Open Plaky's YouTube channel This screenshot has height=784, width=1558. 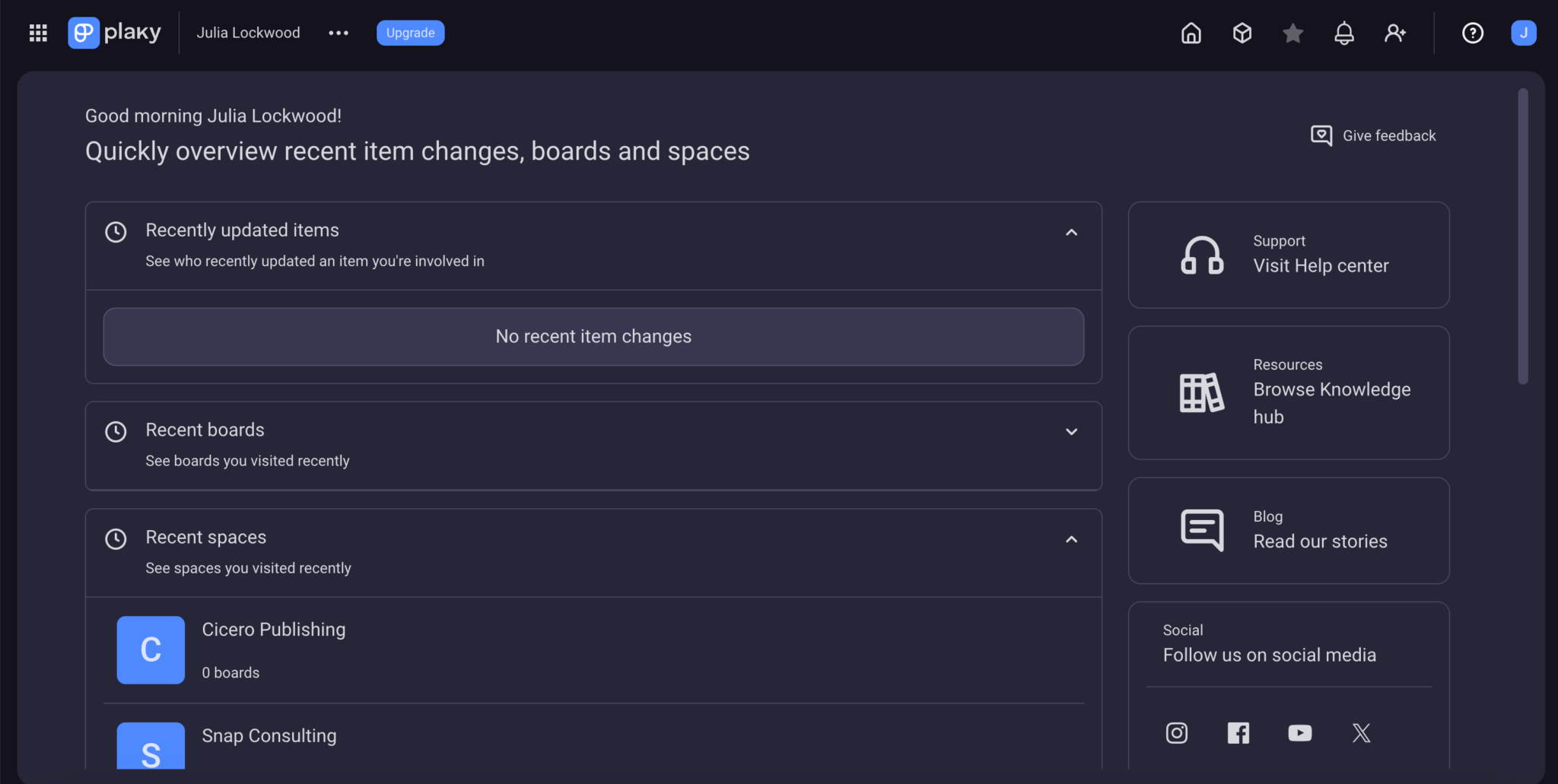pyautogui.click(x=1299, y=732)
